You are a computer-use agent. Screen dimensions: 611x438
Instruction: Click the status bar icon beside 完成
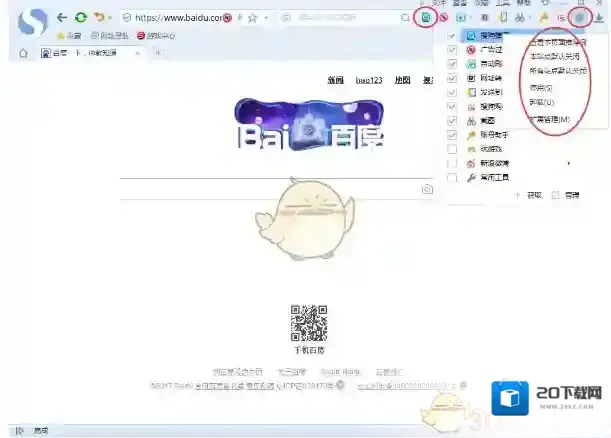pos(19,431)
